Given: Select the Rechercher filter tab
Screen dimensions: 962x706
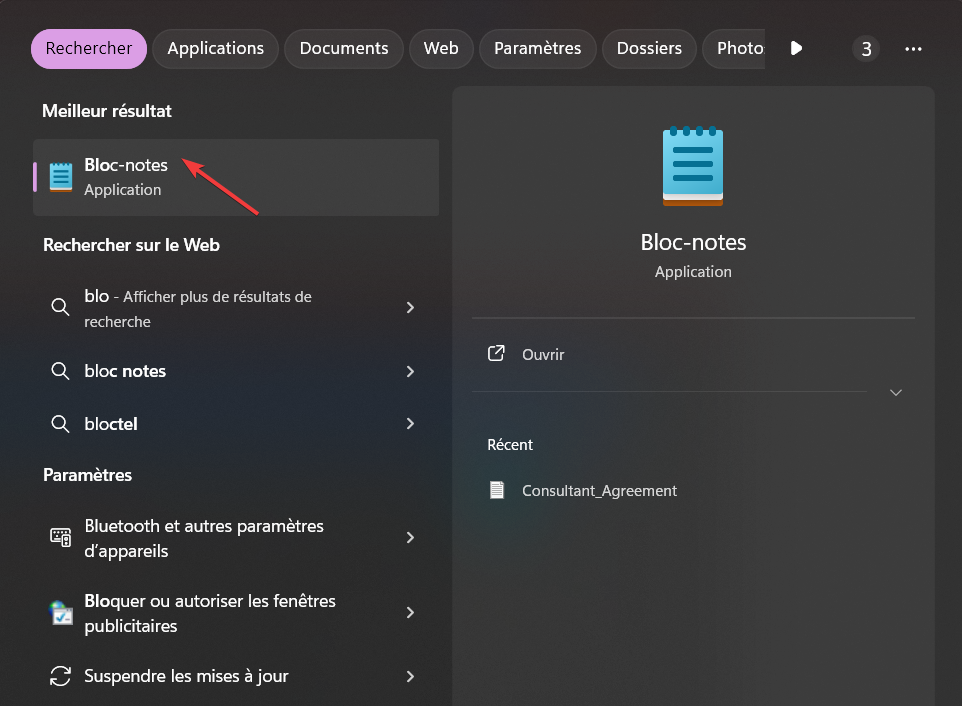Looking at the screenshot, I should tap(89, 48).
